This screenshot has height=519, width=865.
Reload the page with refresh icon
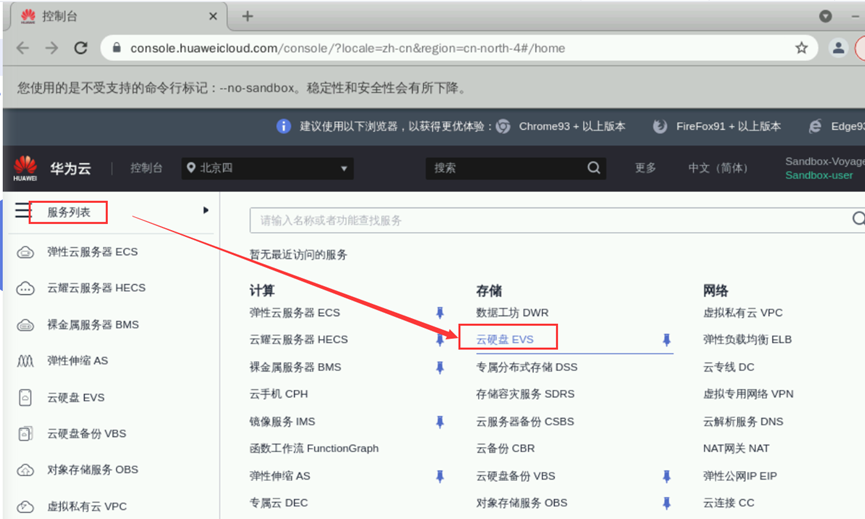[81, 48]
